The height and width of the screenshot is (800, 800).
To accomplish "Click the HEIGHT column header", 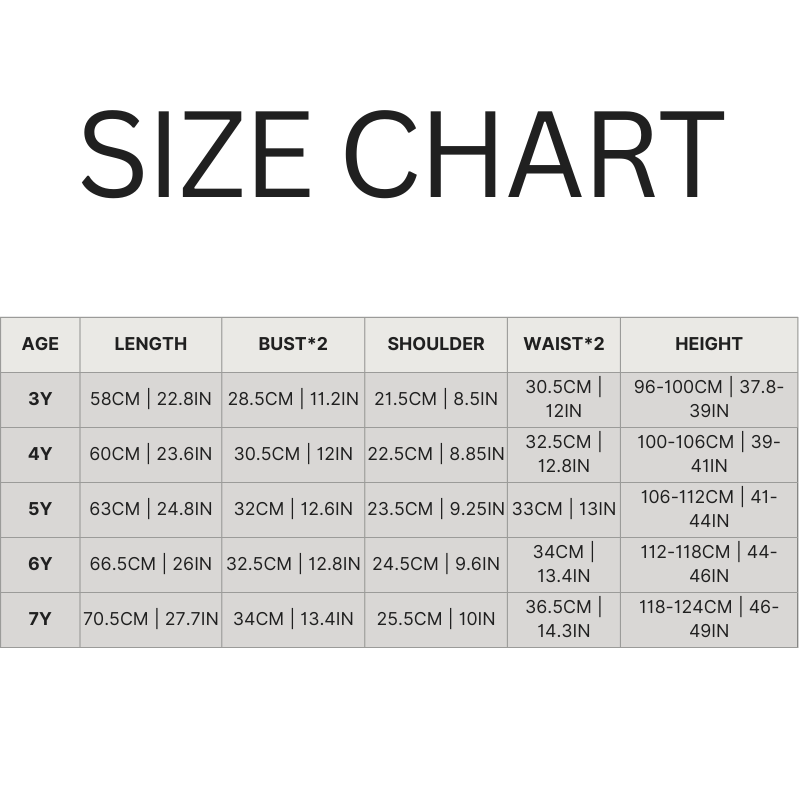I will (708, 344).
